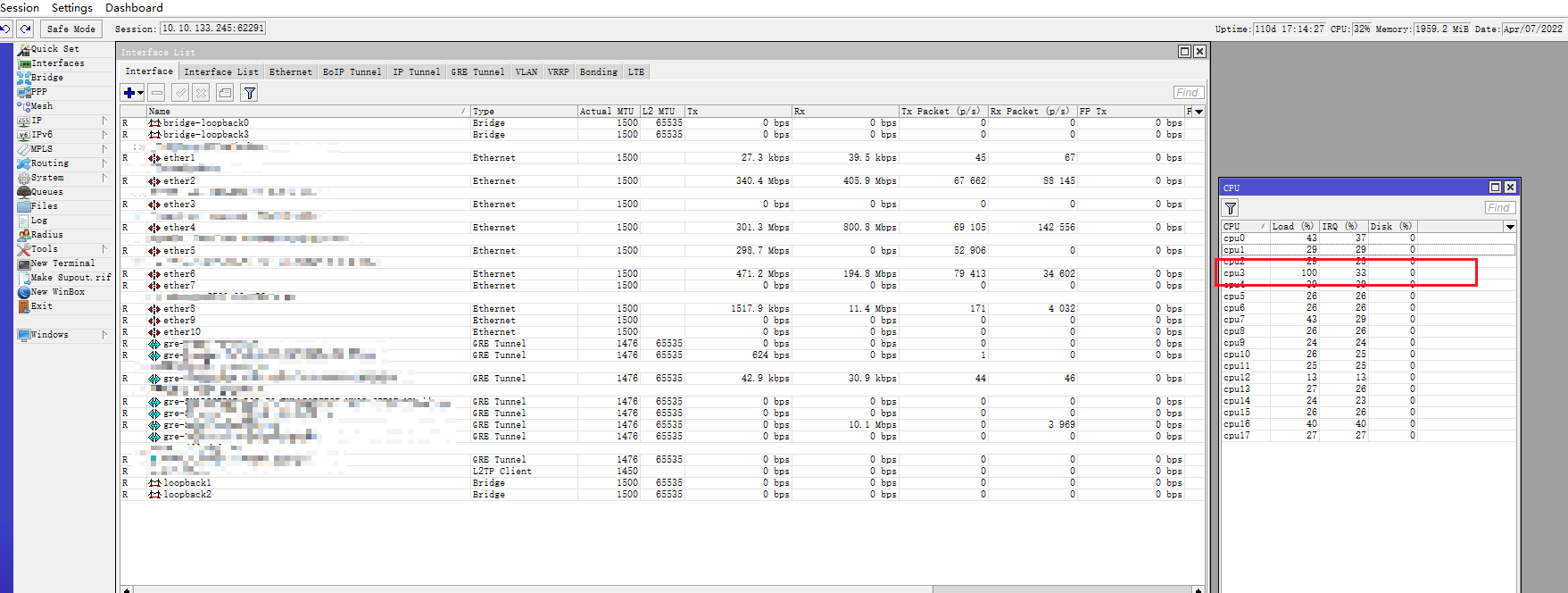Expand the Routing submenu in the sidebar
The width and height of the screenshot is (1568, 593).
pyautogui.click(x=104, y=163)
